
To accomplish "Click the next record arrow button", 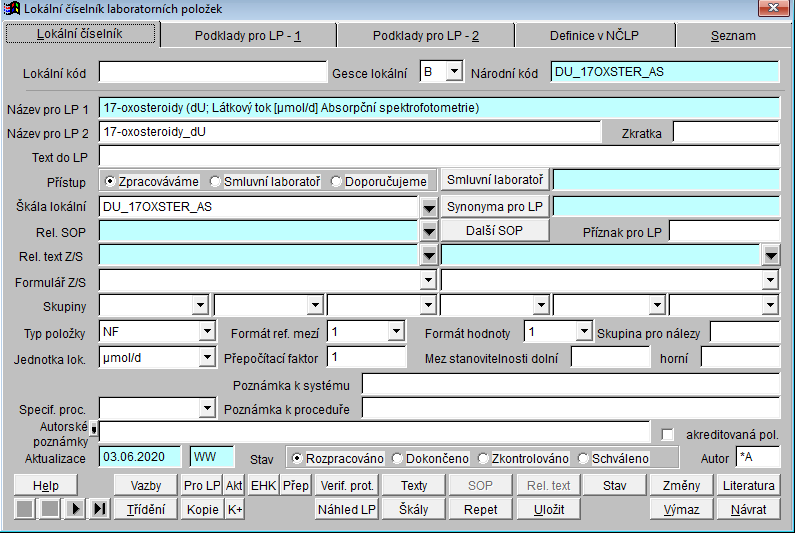I will coord(75,510).
